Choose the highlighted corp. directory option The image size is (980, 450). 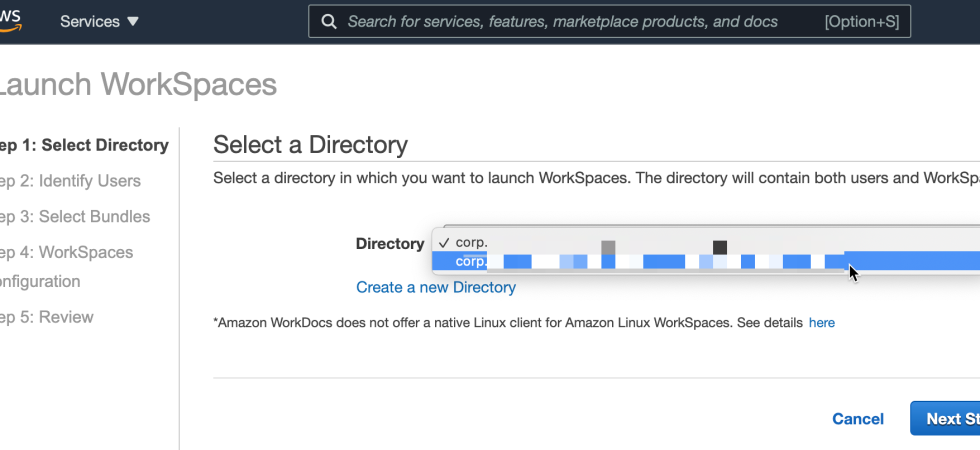click(x=706, y=261)
